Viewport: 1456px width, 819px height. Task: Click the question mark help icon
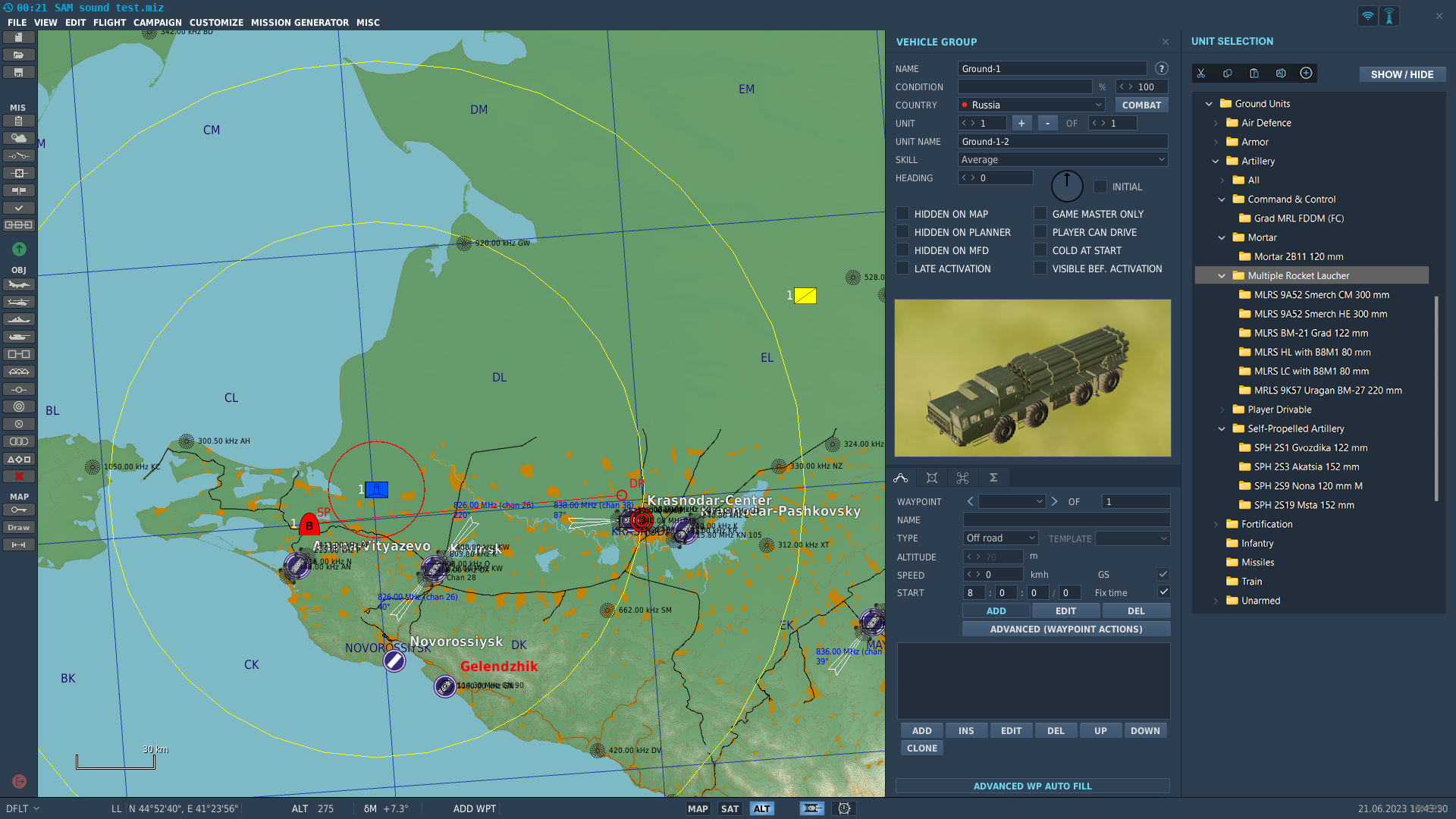click(1161, 68)
